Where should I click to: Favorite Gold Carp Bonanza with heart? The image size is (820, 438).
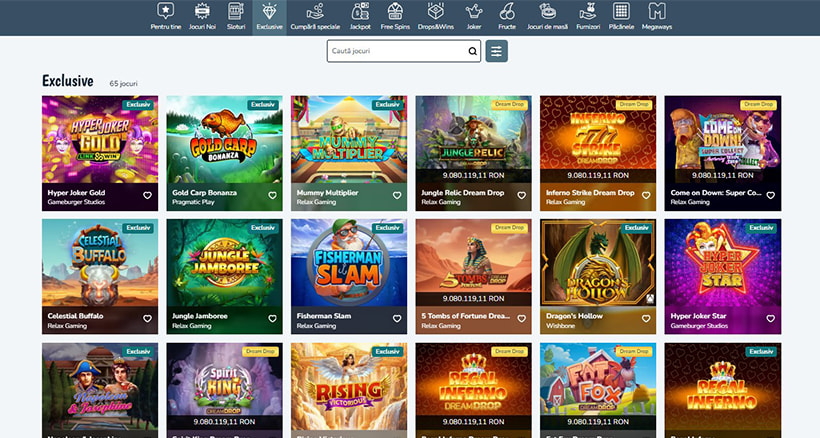click(272, 195)
